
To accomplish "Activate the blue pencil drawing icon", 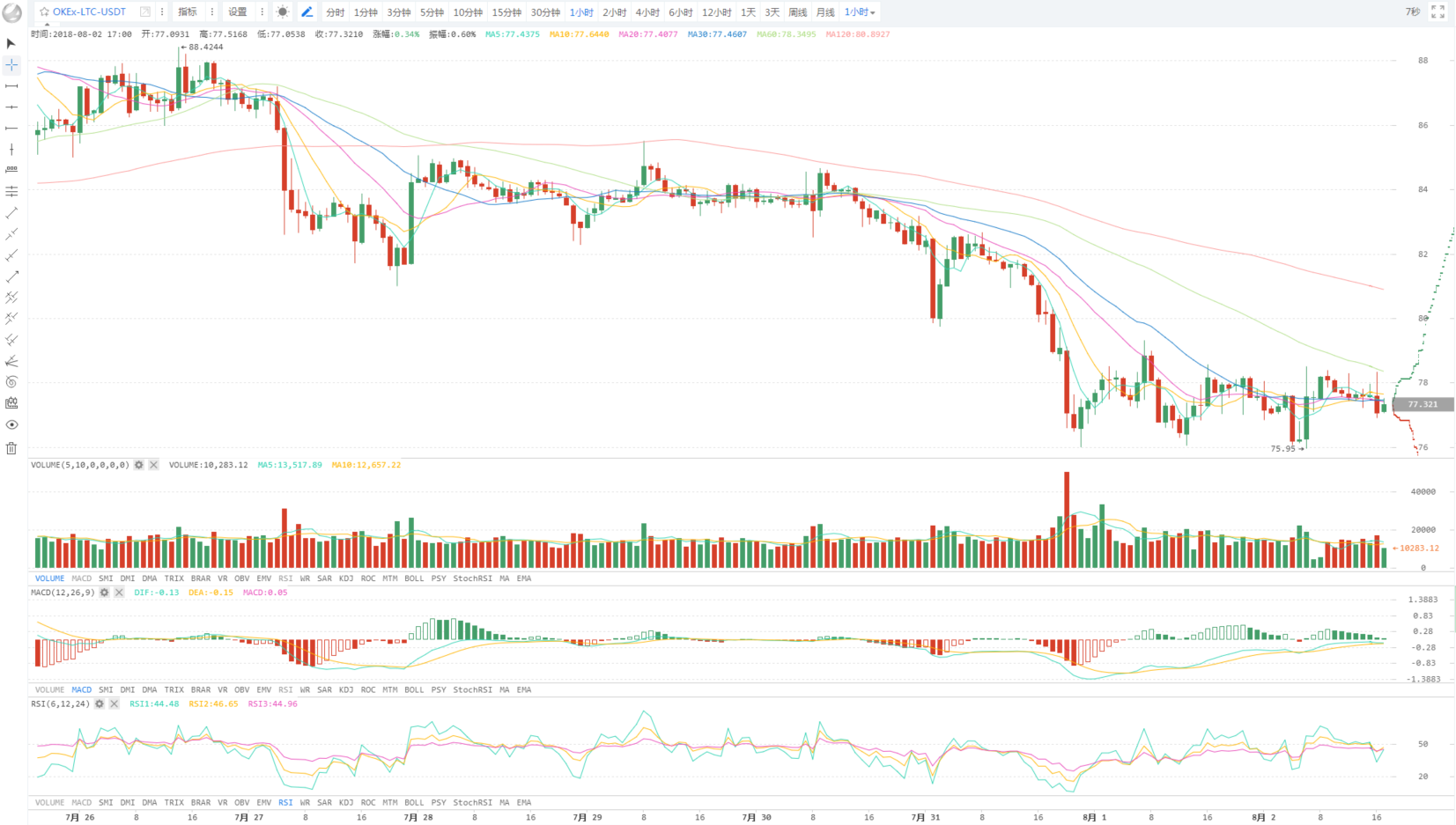I will (307, 12).
